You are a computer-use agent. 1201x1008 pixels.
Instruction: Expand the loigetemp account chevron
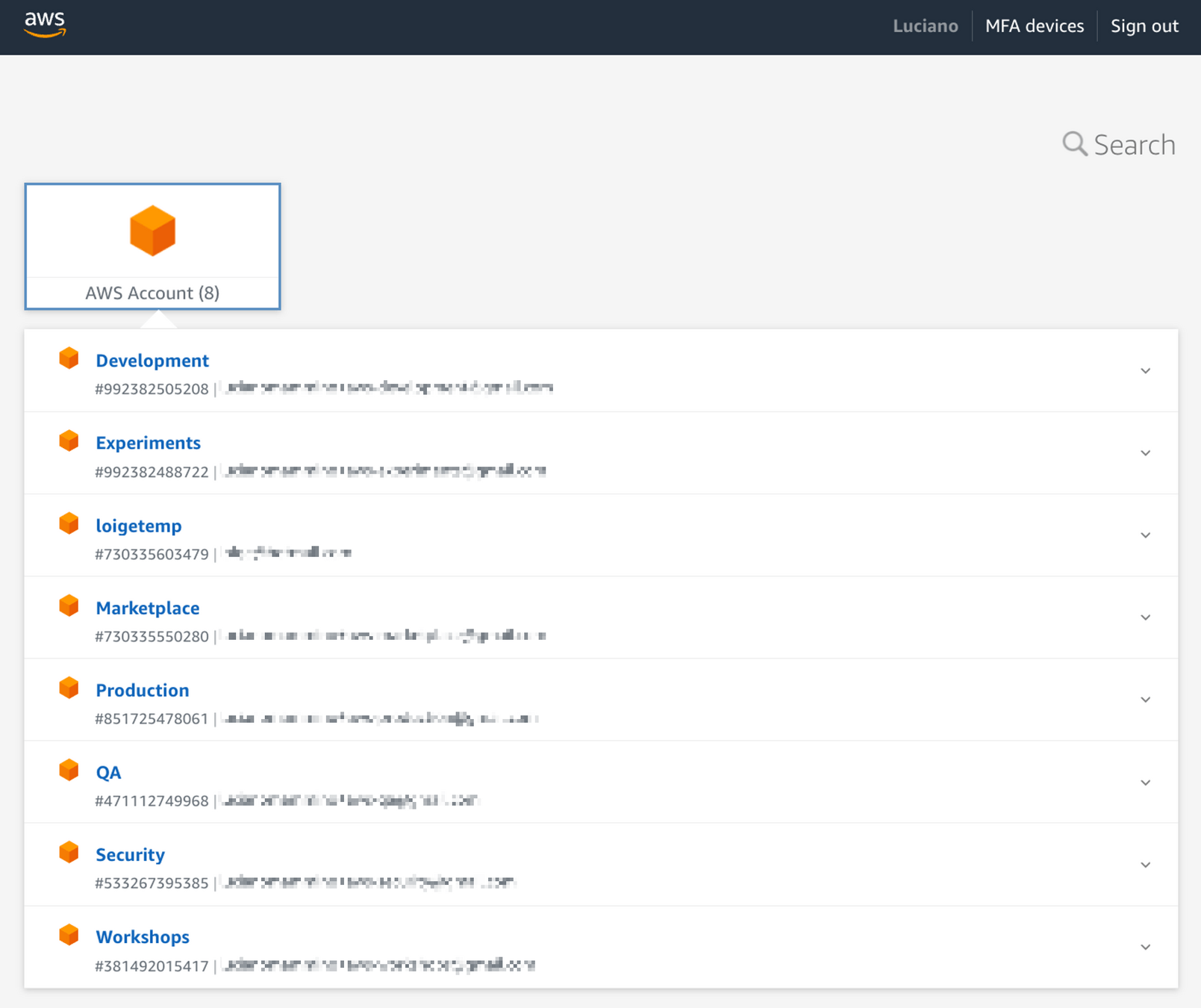[x=1145, y=535]
